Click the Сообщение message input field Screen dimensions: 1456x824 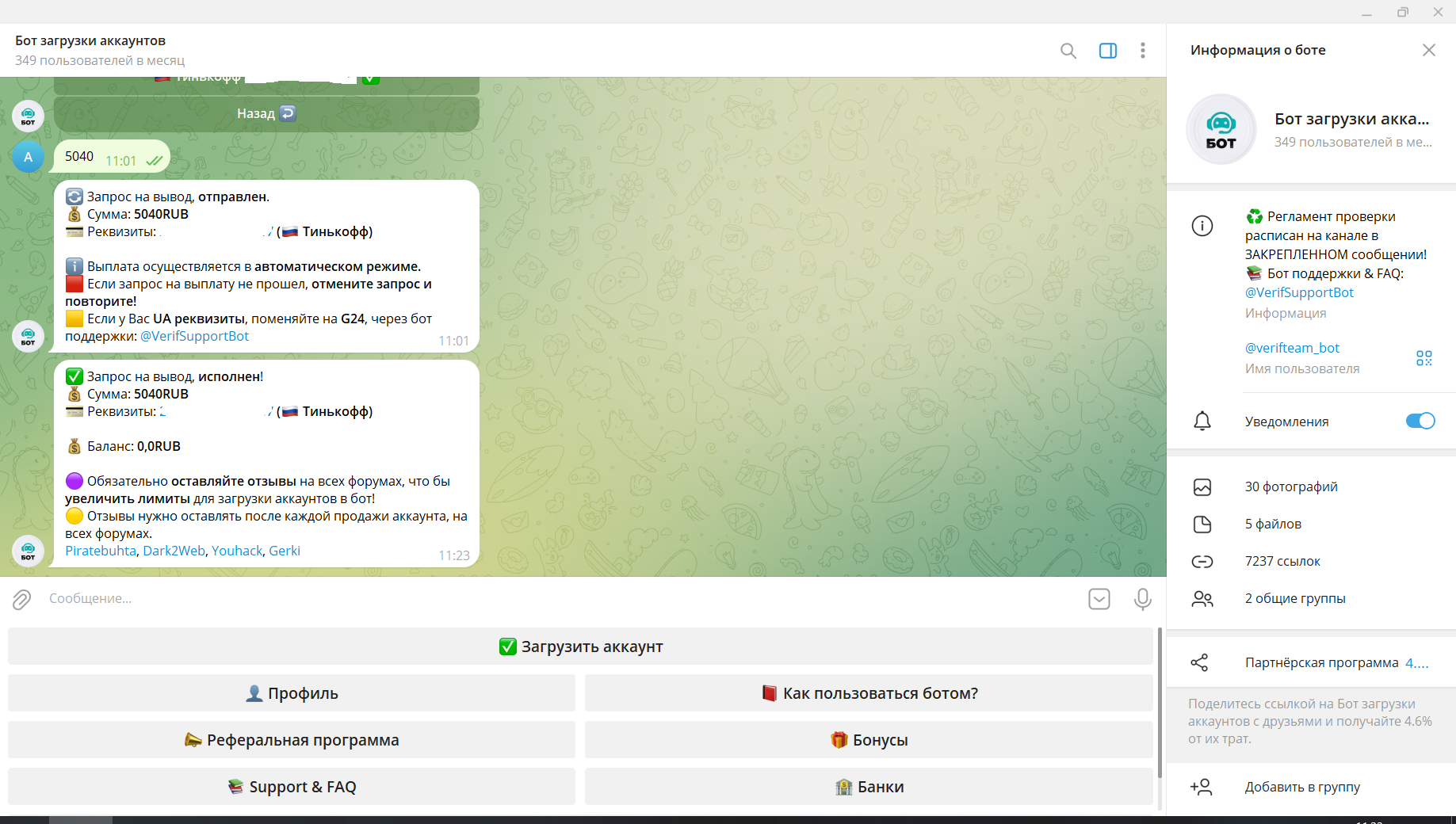coord(555,599)
